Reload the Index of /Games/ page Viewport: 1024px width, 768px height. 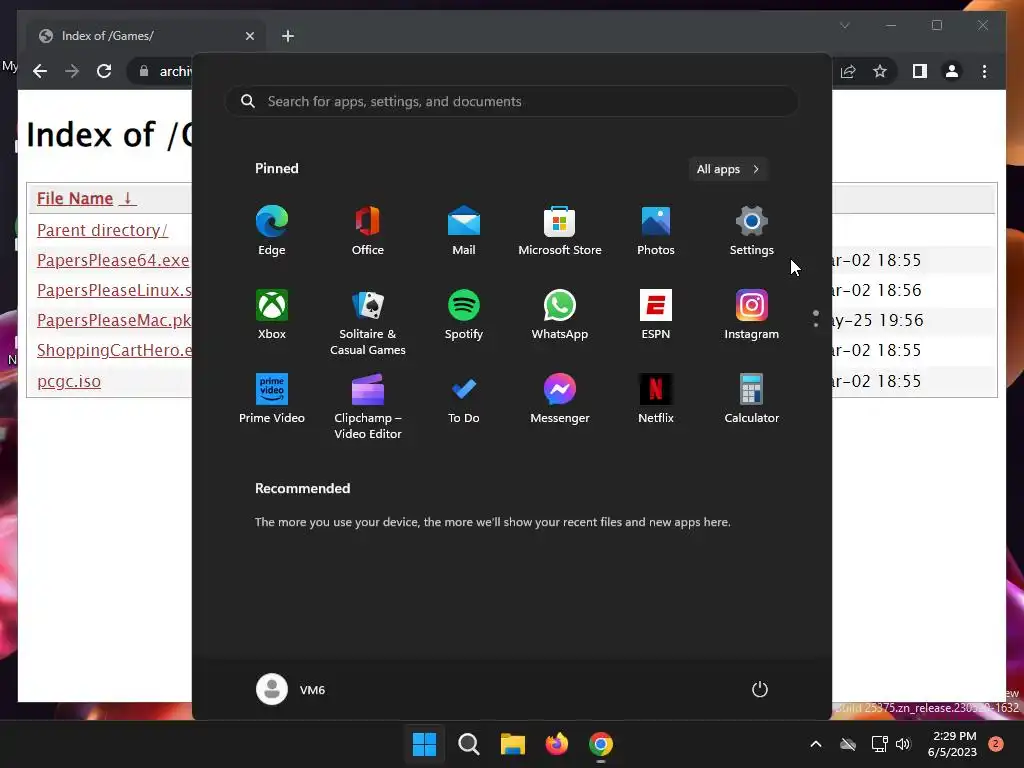coord(104,71)
